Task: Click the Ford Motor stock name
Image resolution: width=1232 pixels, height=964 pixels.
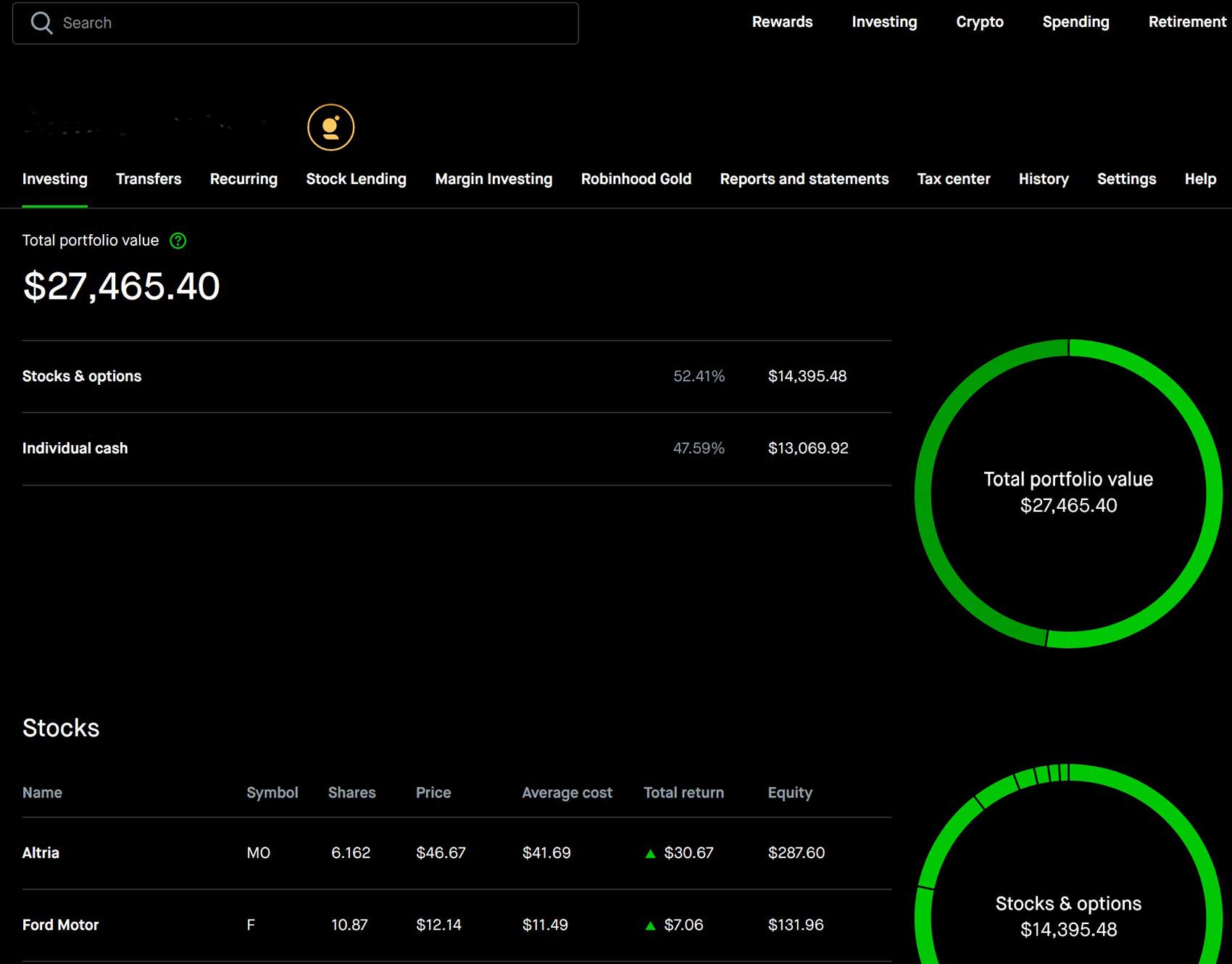Action: click(60, 925)
